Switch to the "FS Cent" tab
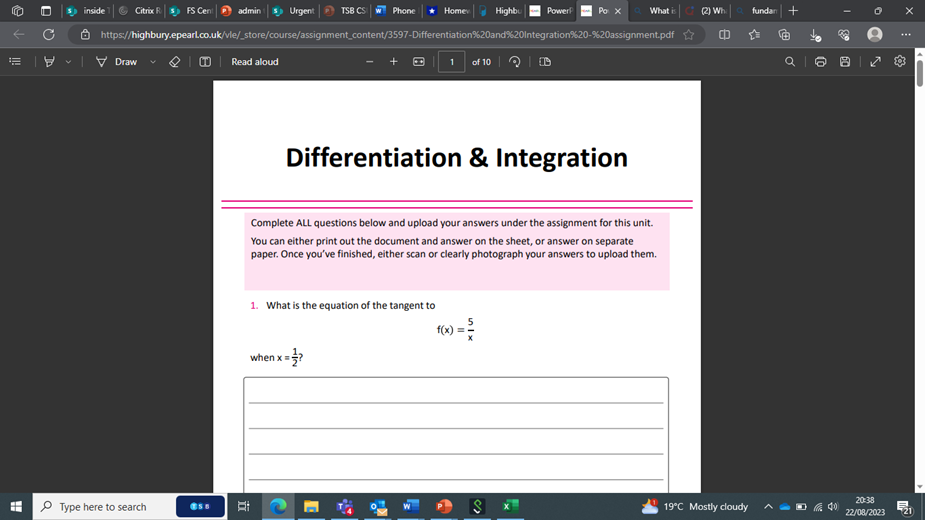The height and width of the screenshot is (520, 925). pos(191,11)
